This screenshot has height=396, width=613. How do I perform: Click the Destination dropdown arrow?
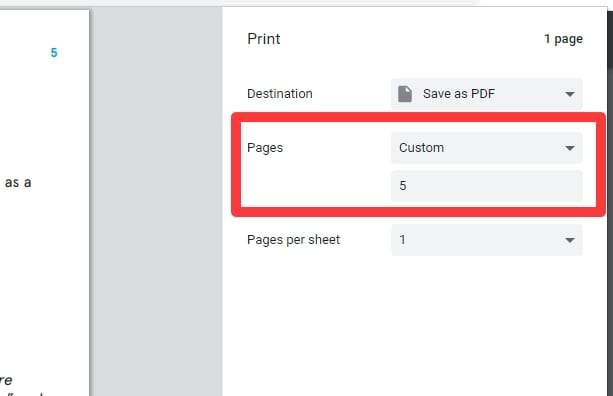(570, 94)
